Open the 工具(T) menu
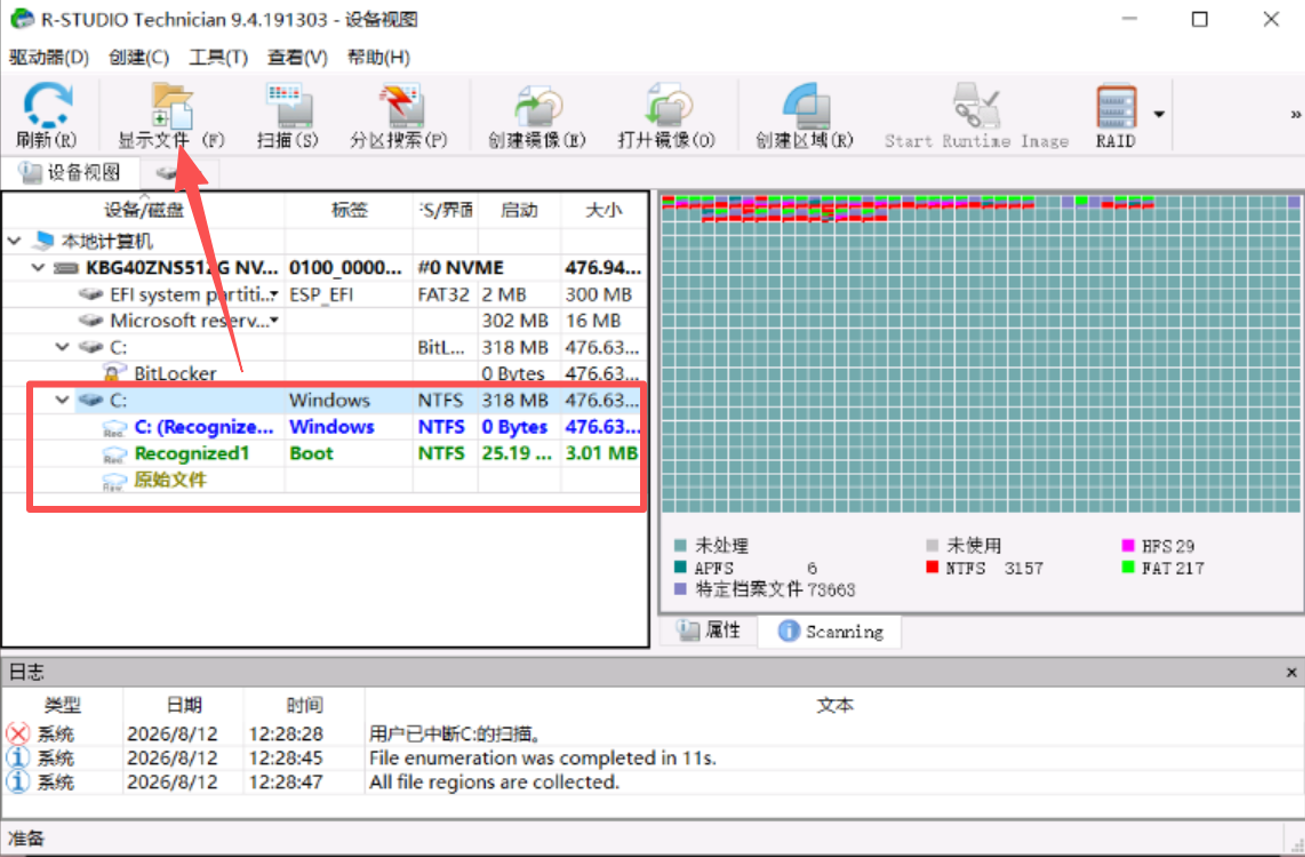The image size is (1305, 857). 218,58
